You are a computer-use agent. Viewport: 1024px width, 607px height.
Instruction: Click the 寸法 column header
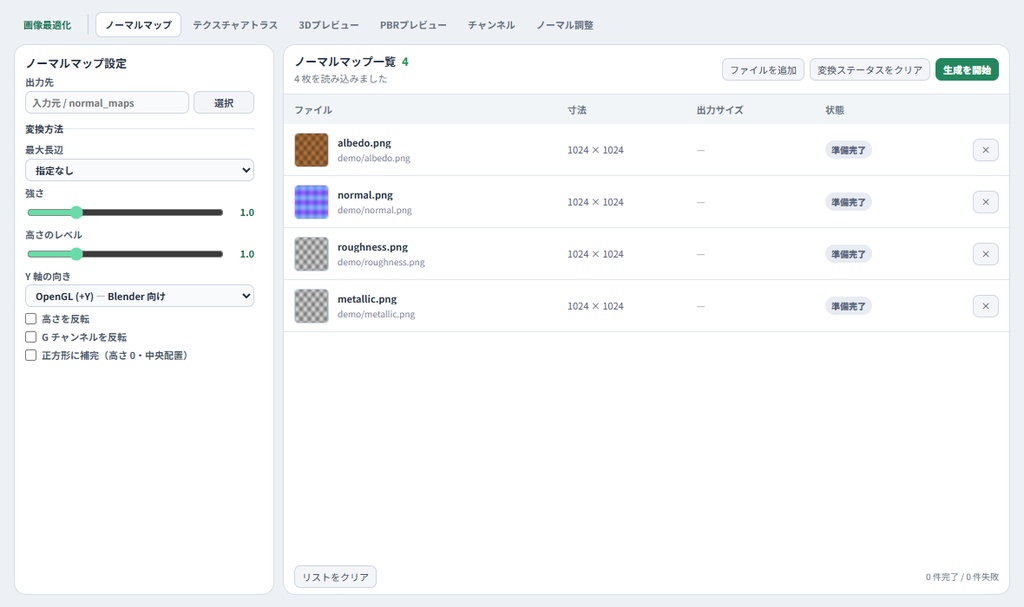click(577, 110)
